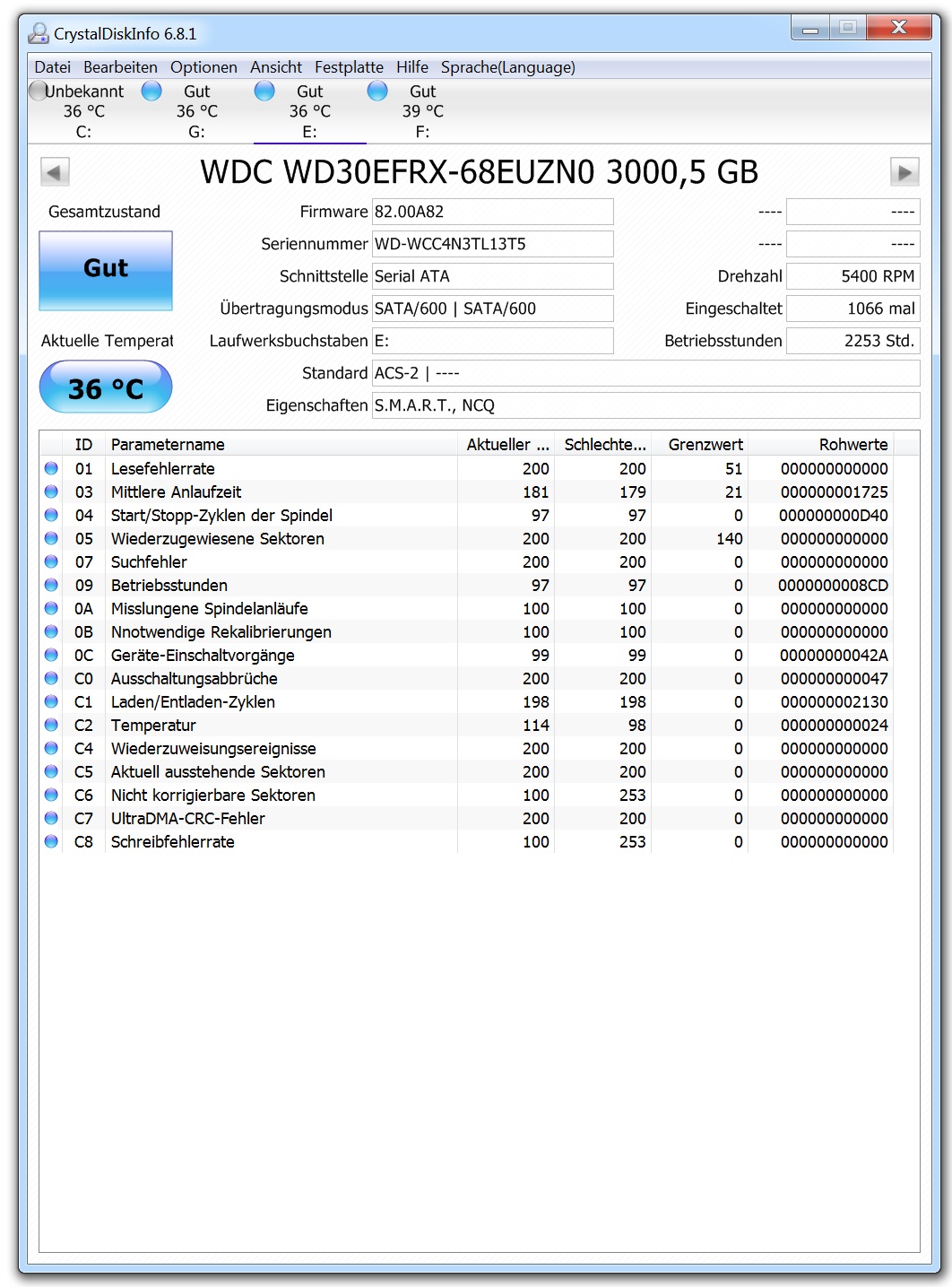This screenshot has width=952, height=1287.
Task: Click the Standard field ACS-2
Action: coord(646,373)
